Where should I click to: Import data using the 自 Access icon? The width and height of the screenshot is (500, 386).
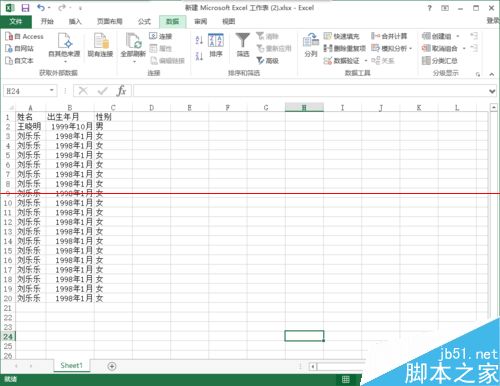point(24,36)
